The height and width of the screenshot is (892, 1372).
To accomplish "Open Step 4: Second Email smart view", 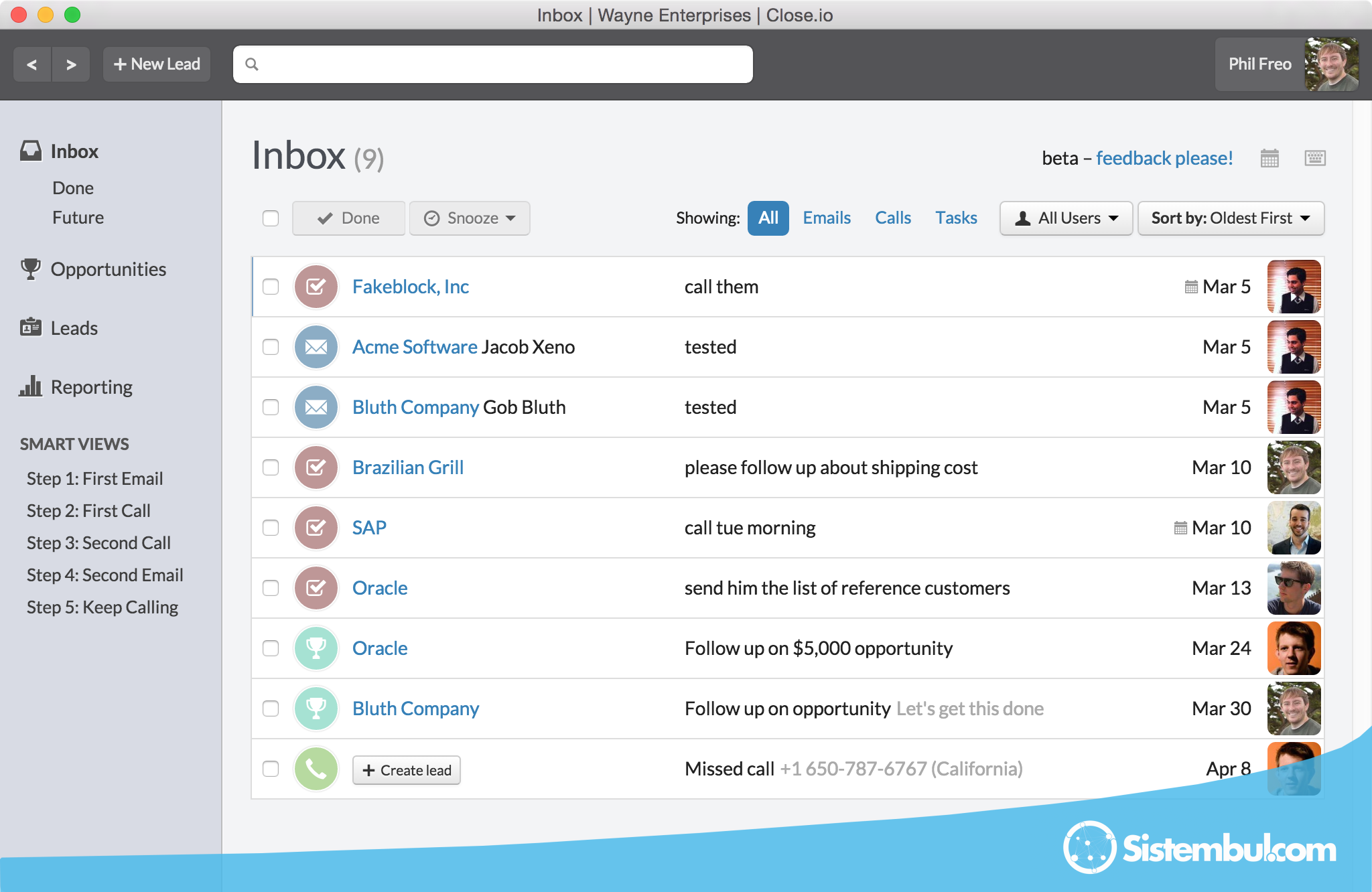I will (x=105, y=575).
